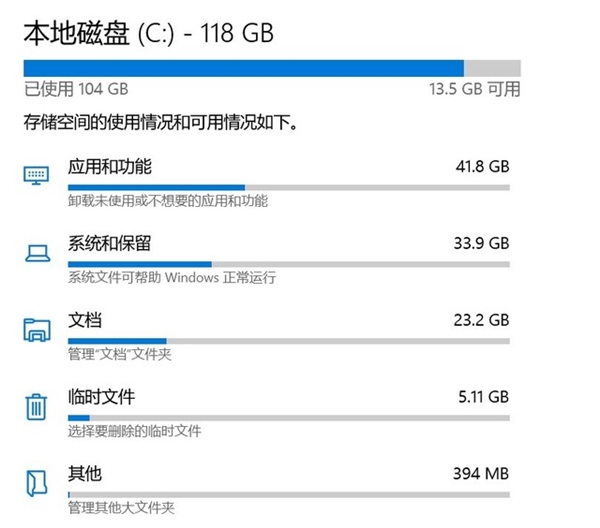600x528 pixels.
Task: Click the System and reserved laptop icon
Action: click(37, 253)
